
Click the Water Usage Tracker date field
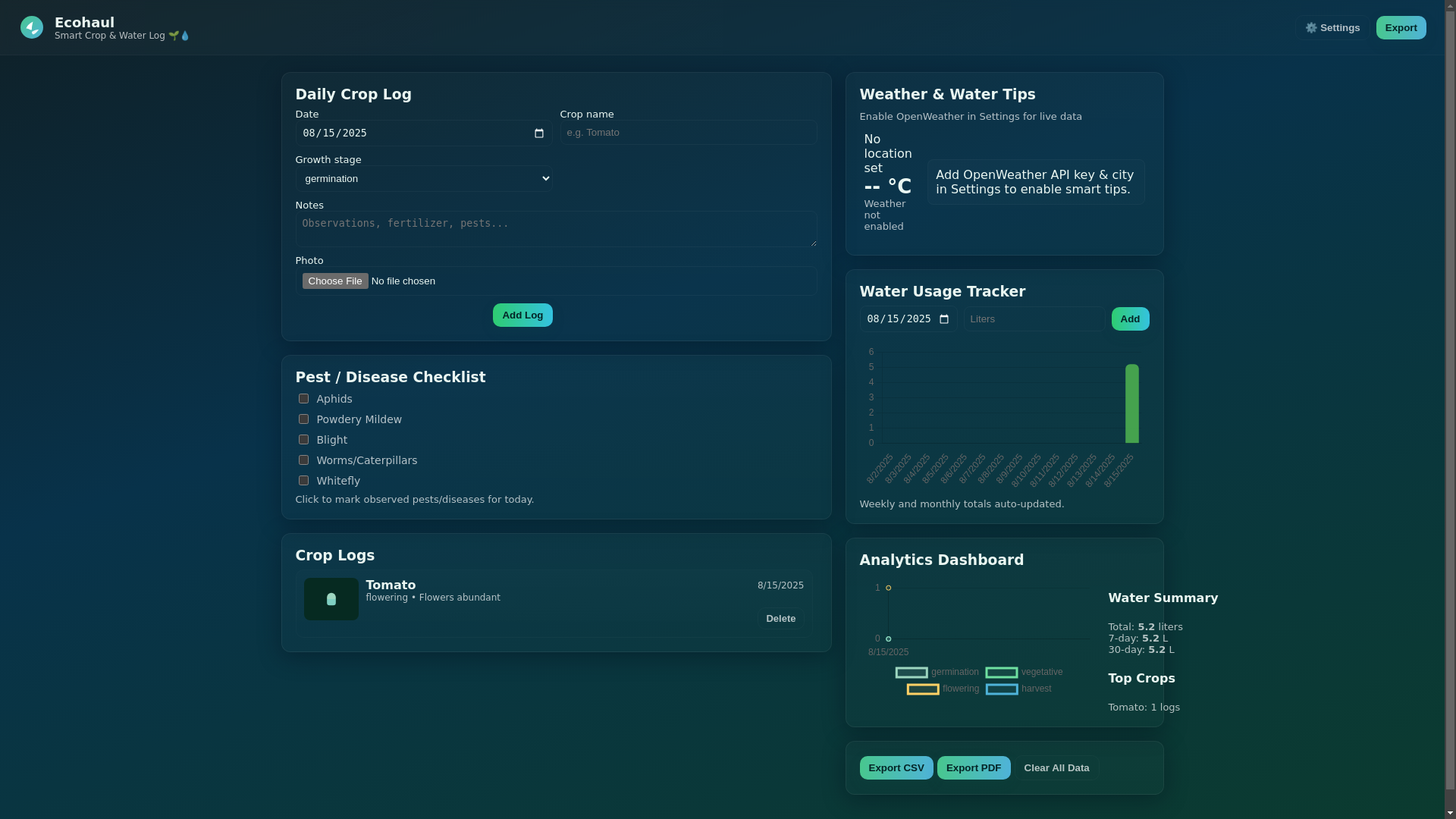pyautogui.click(x=908, y=319)
